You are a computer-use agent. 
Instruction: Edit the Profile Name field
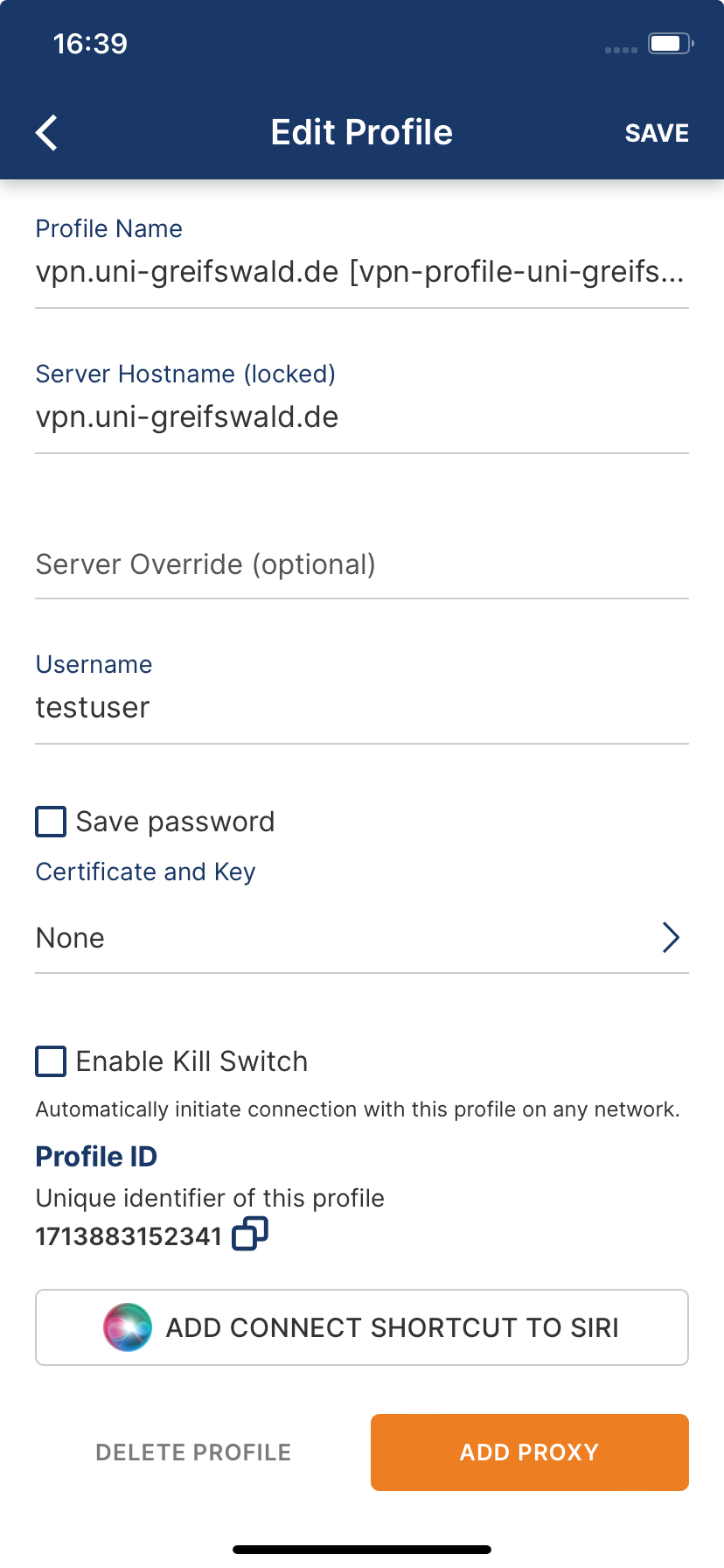coord(360,272)
